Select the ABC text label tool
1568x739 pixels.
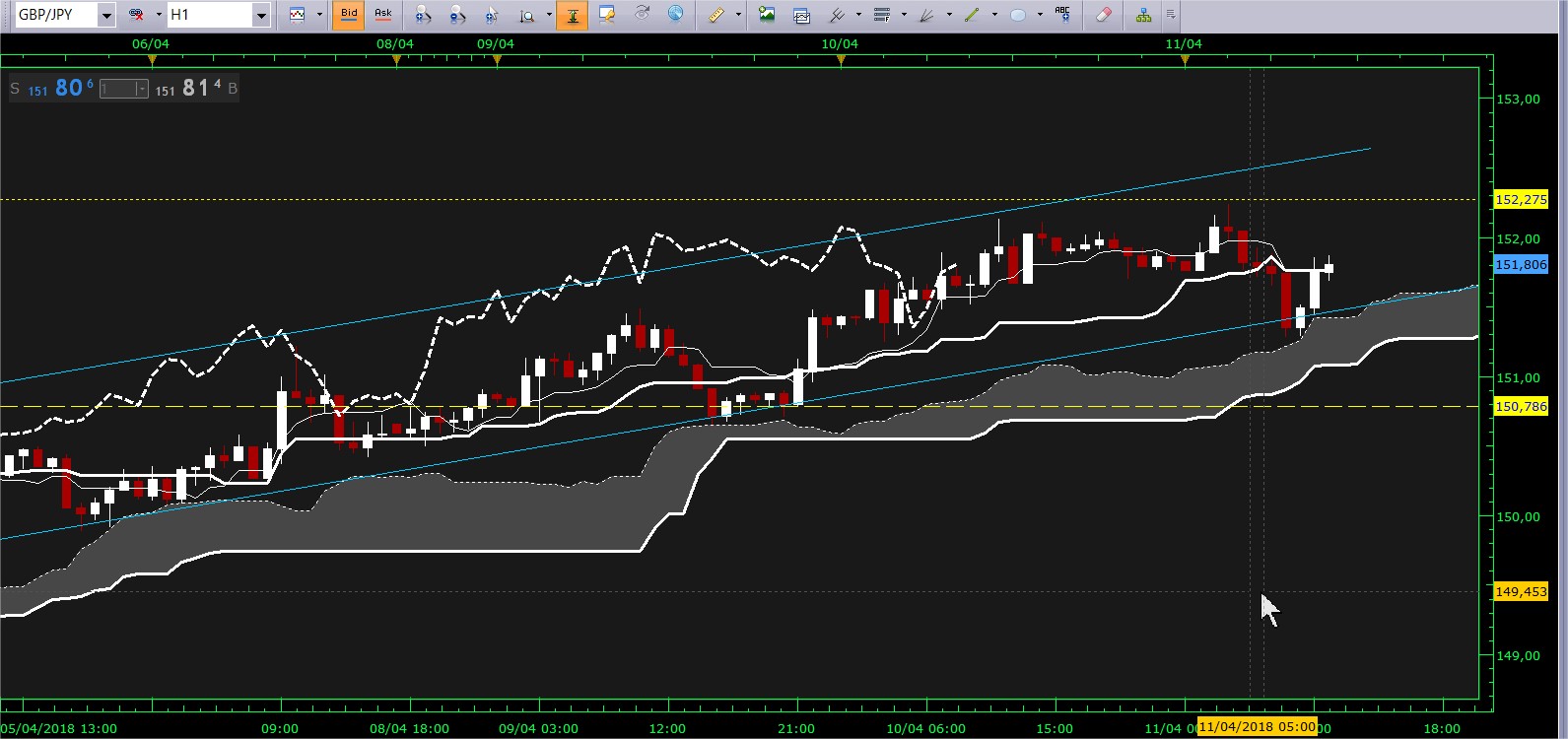tap(1062, 14)
